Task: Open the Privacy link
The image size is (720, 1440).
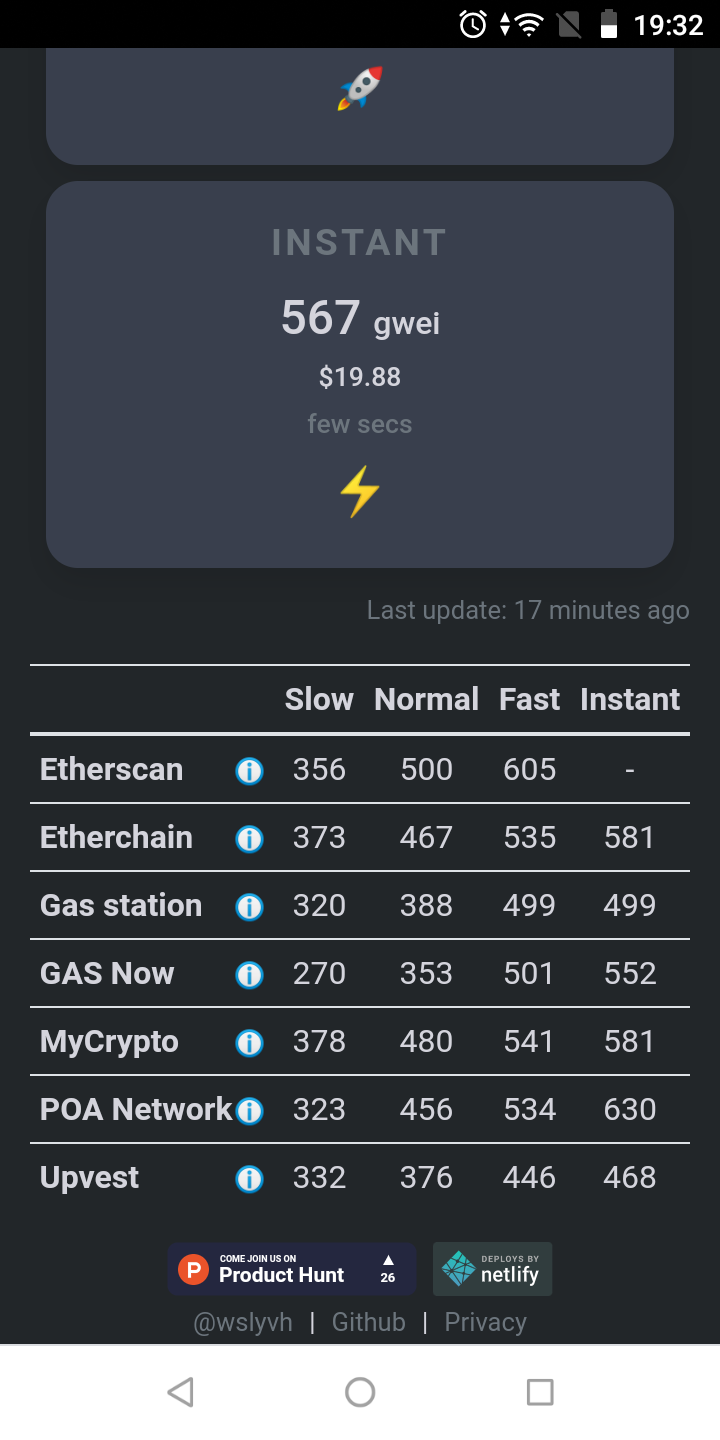Action: (x=485, y=1322)
